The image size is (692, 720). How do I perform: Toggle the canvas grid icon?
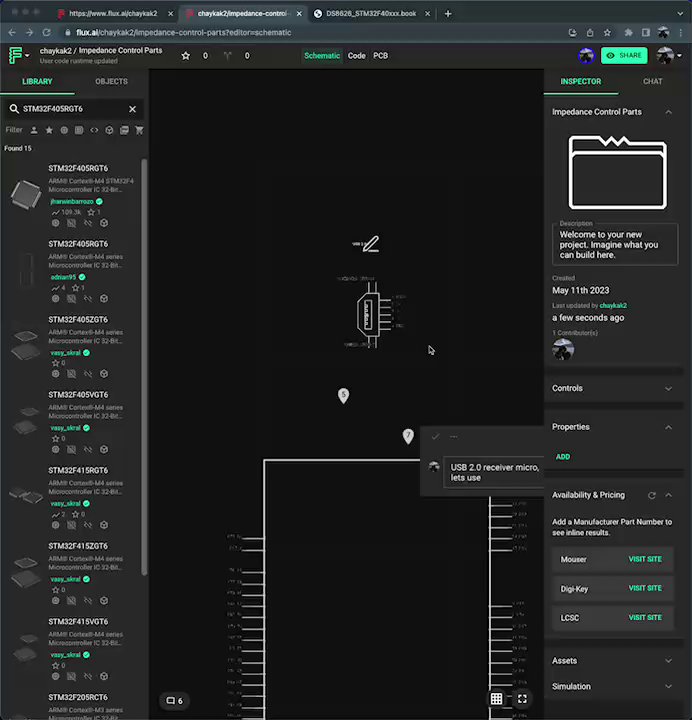496,699
